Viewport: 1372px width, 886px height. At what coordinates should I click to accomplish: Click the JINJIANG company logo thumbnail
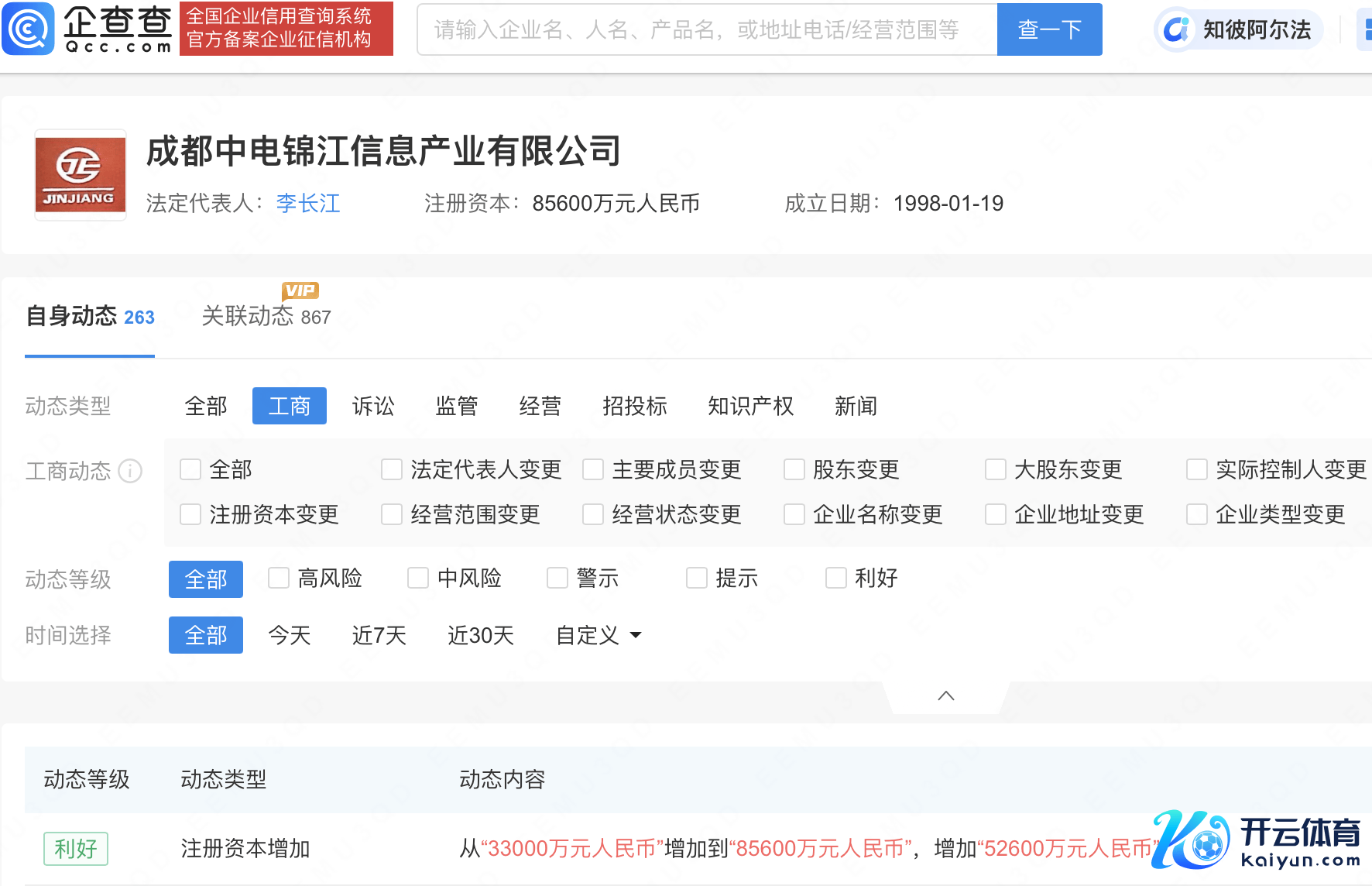click(81, 175)
